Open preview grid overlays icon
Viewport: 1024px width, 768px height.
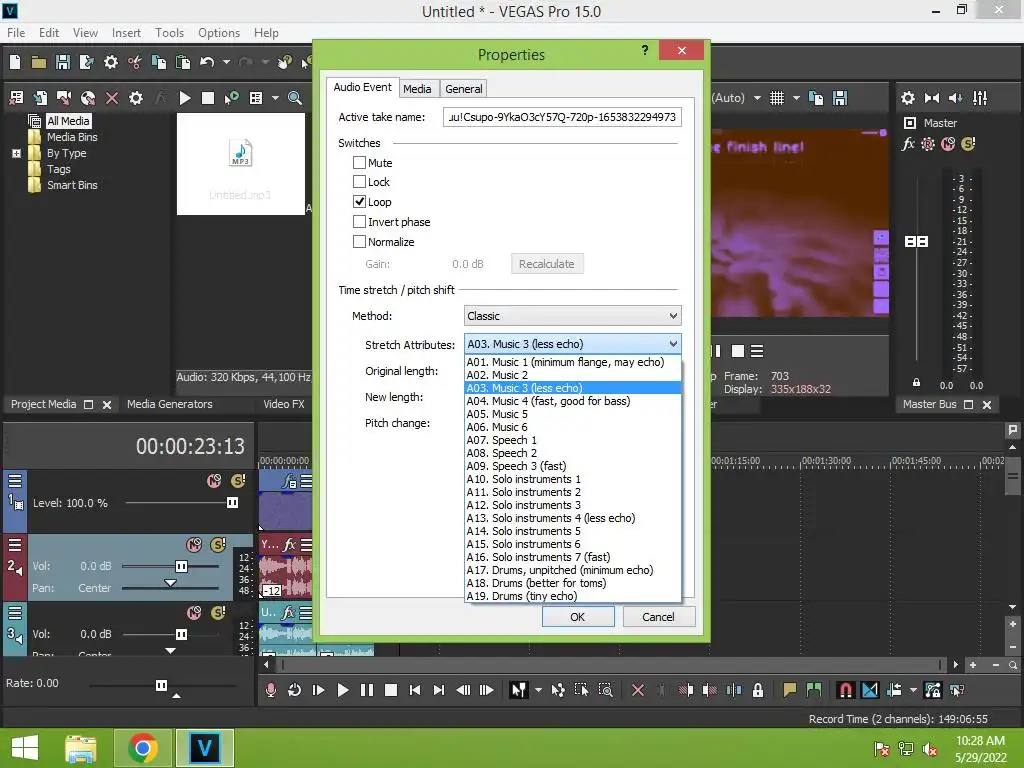776,98
